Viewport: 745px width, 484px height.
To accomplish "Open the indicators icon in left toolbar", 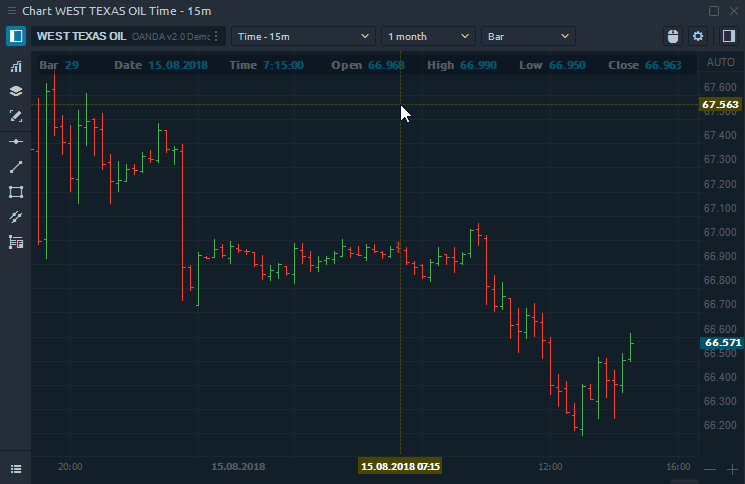I will pyautogui.click(x=15, y=67).
